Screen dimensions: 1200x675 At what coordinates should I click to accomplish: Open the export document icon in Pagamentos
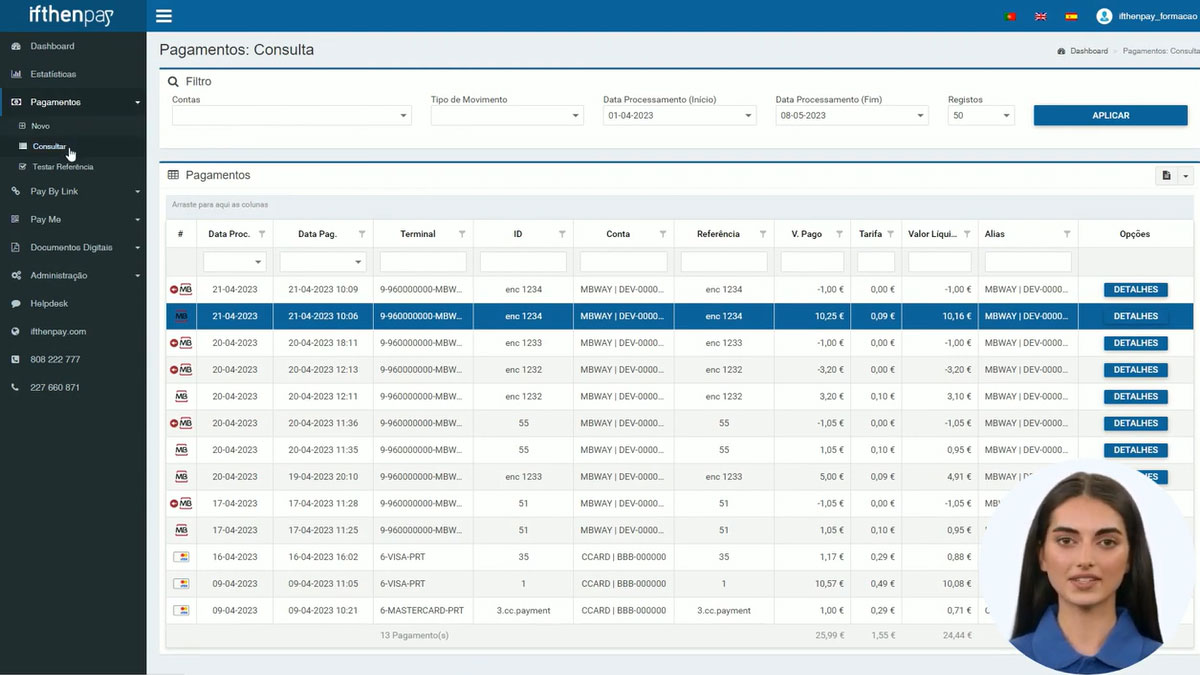[1166, 176]
